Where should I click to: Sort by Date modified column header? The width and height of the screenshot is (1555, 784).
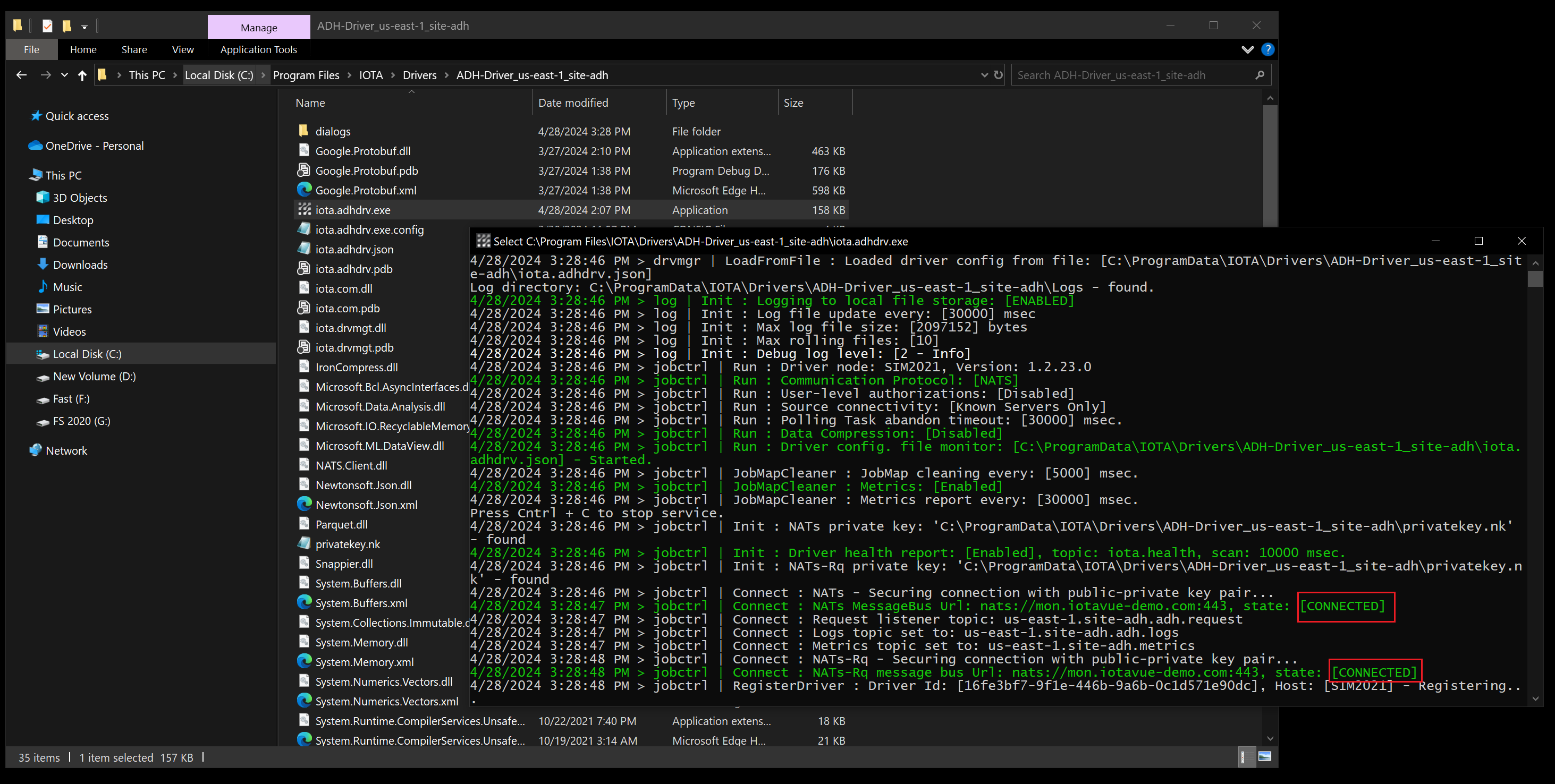(573, 103)
